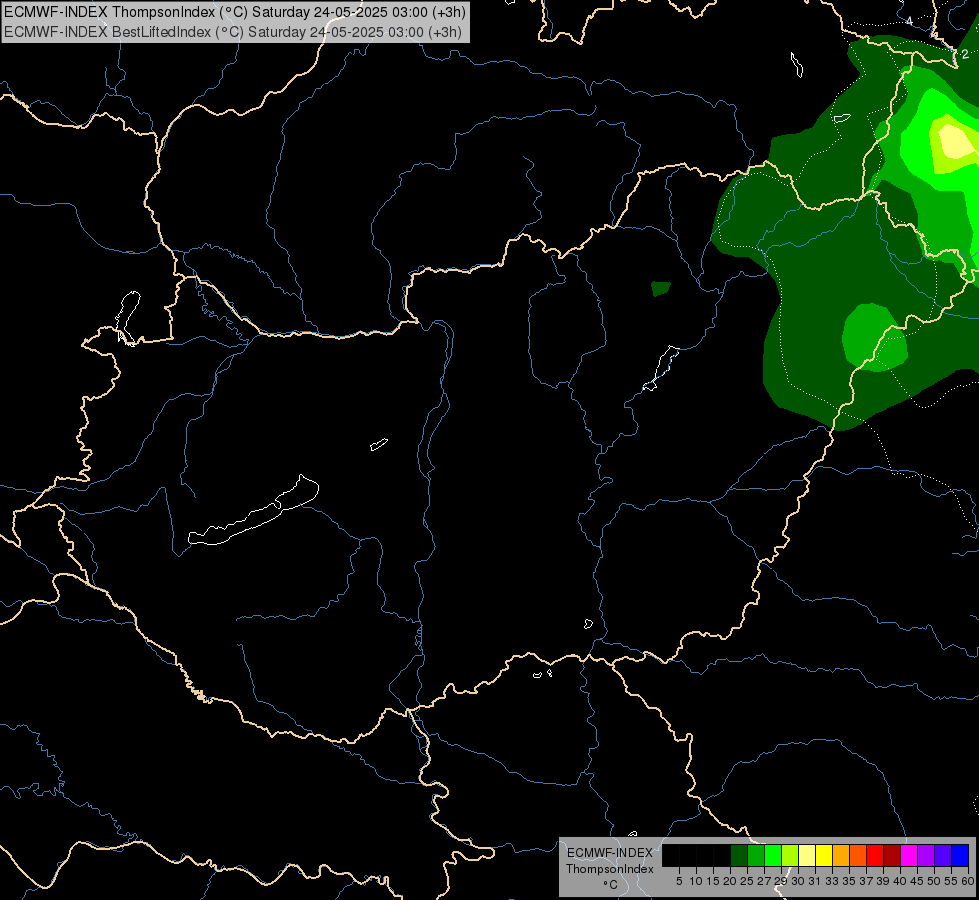Click the BestLiftedIndex title line at top

click(x=232, y=32)
